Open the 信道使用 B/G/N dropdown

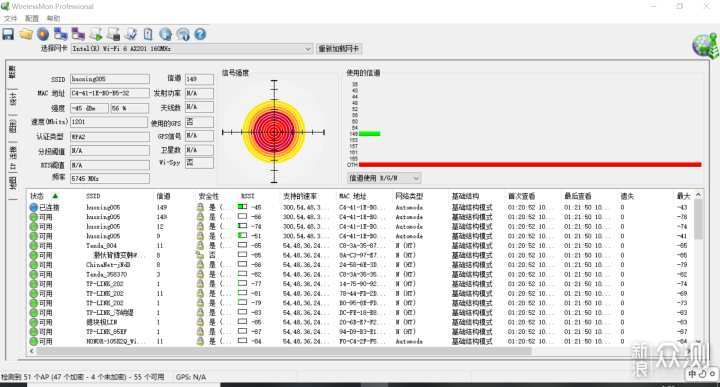[x=384, y=178]
